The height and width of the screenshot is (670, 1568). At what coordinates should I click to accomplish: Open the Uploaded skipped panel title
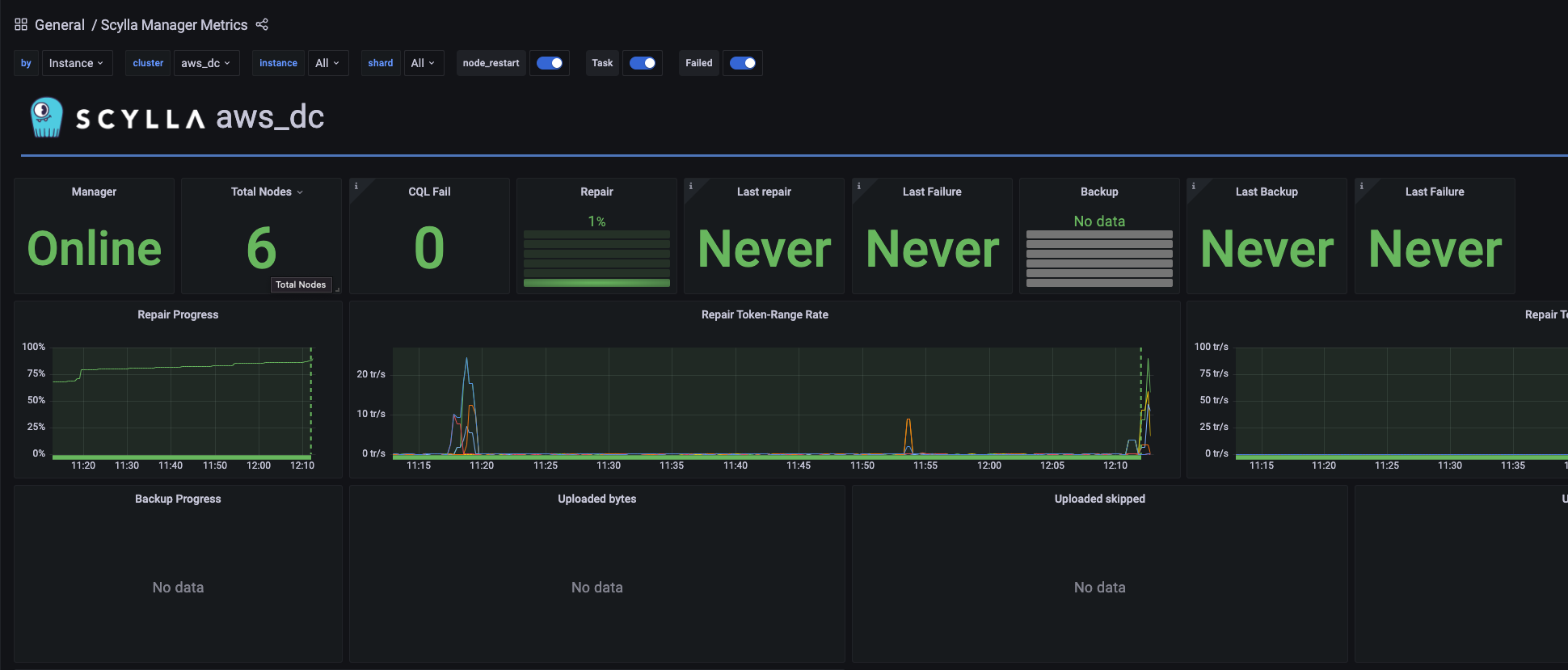[1100, 499]
